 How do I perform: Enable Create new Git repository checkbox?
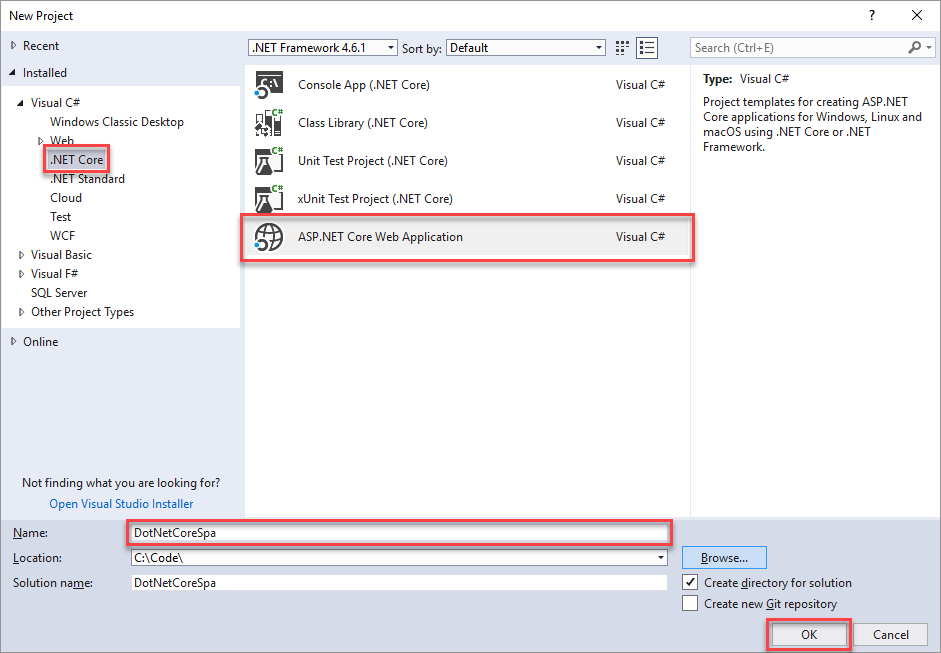690,604
